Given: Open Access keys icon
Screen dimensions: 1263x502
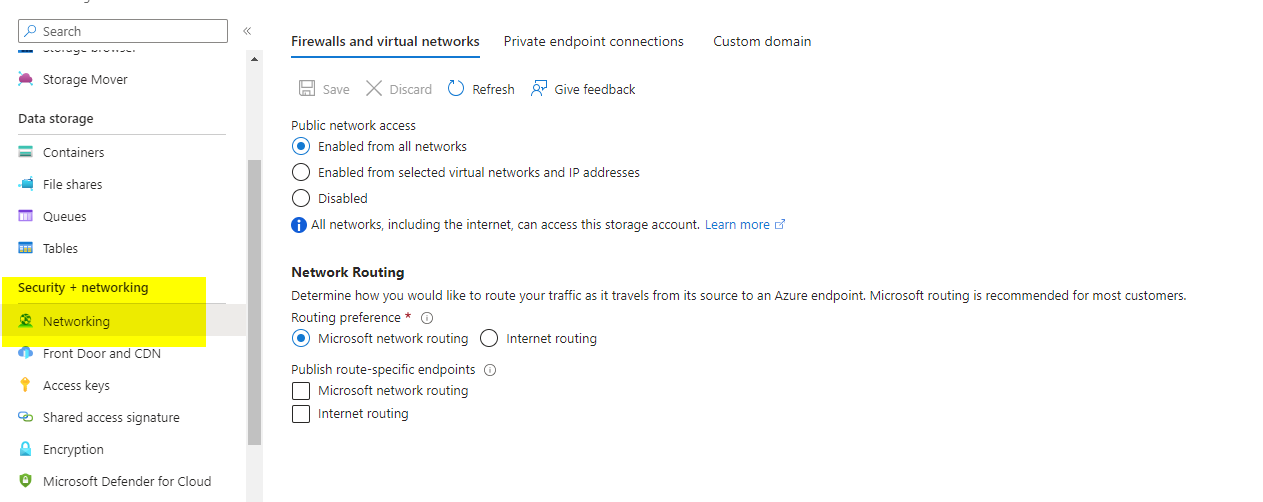Looking at the screenshot, I should click(26, 385).
